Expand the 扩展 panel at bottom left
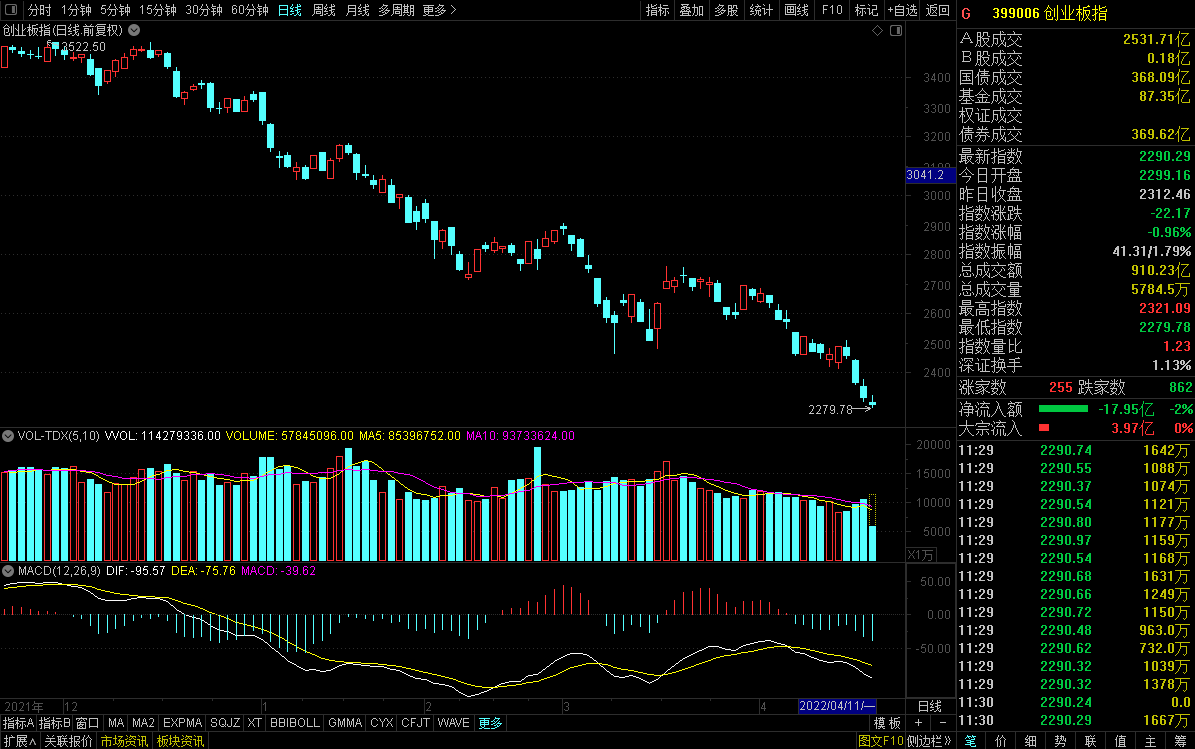 pyautogui.click(x=20, y=741)
